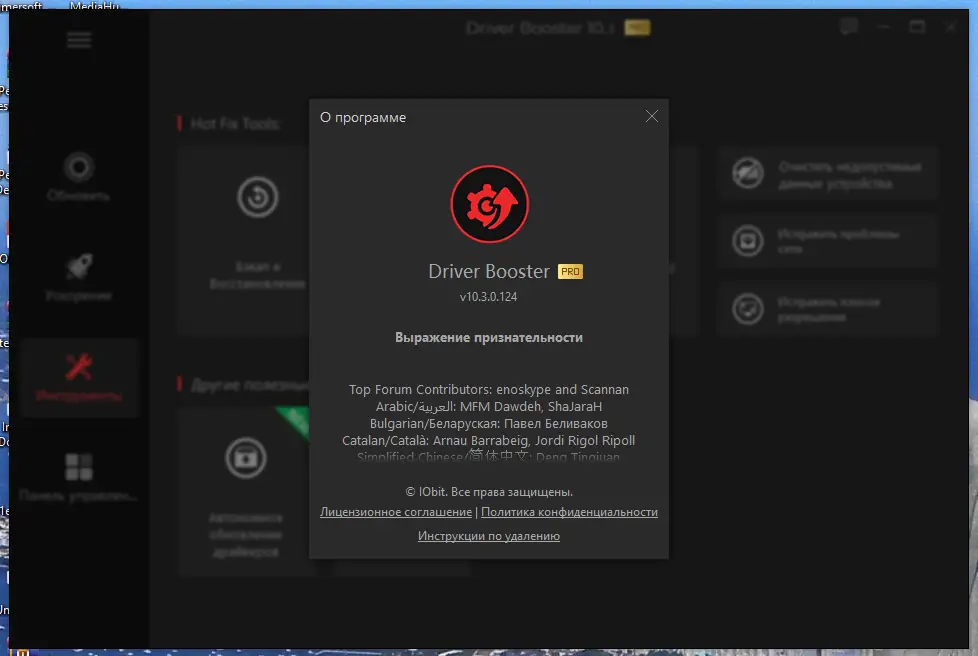Run the Исправить проблемы сети tool
The image size is (978, 656).
[x=827, y=241]
